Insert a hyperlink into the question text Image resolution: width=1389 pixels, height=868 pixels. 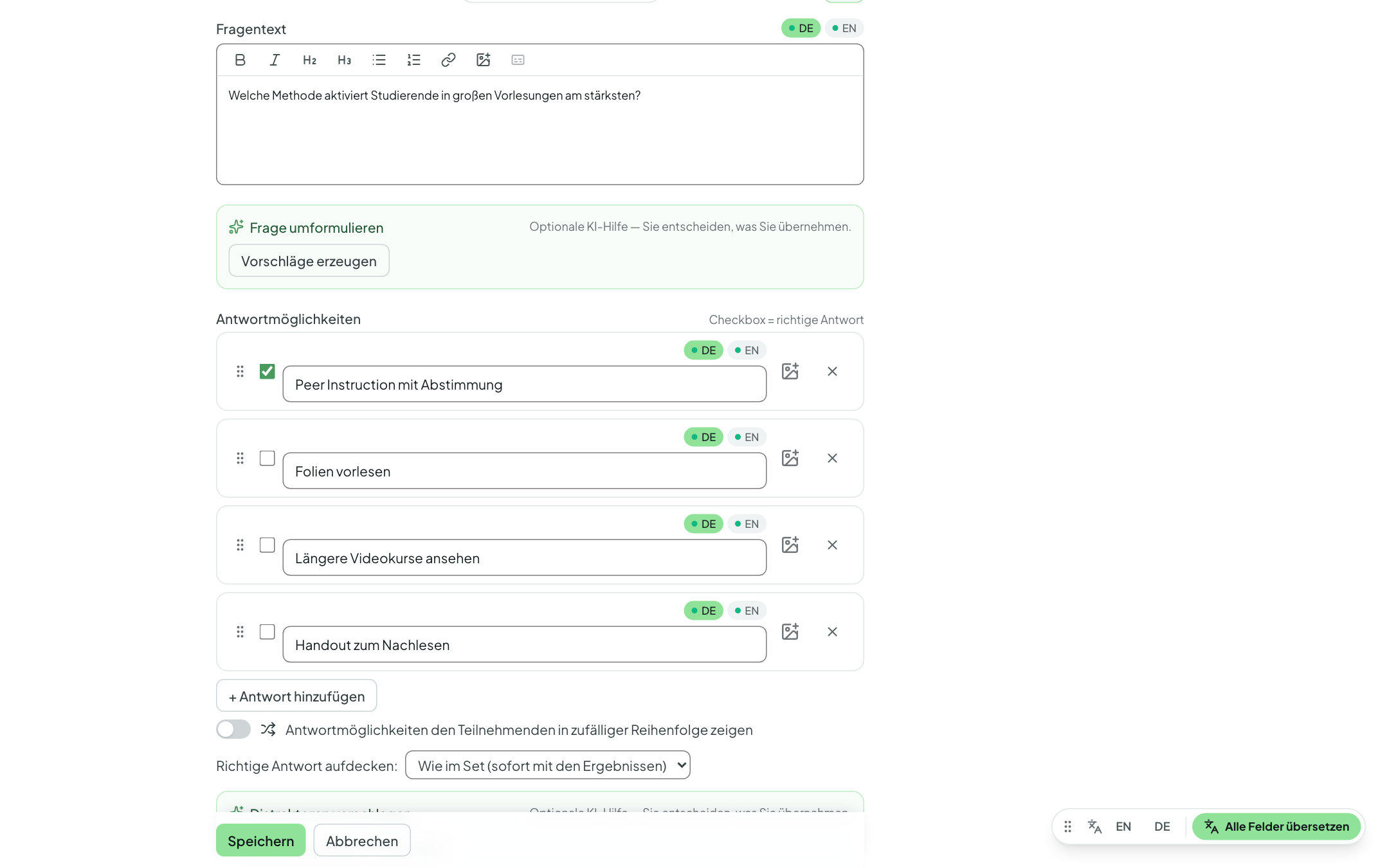click(448, 60)
